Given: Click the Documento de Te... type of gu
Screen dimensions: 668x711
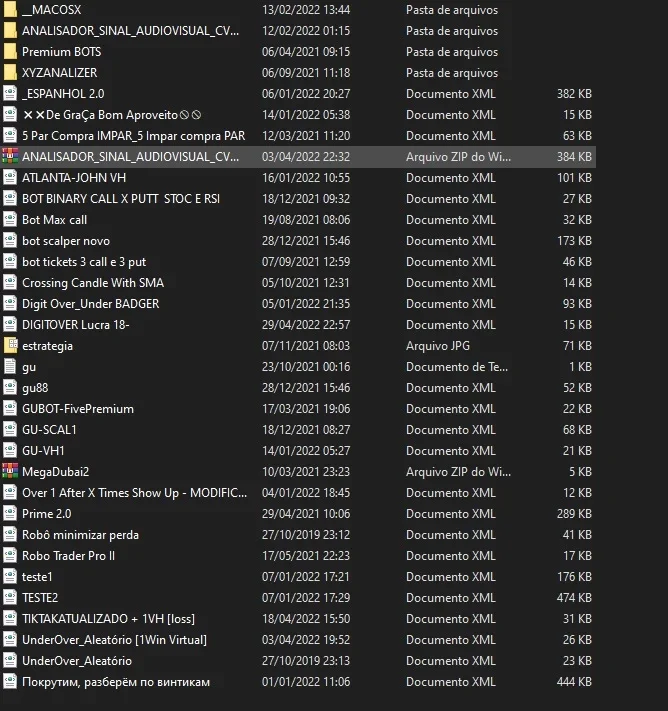Looking at the screenshot, I should pyautogui.click(x=457, y=366).
